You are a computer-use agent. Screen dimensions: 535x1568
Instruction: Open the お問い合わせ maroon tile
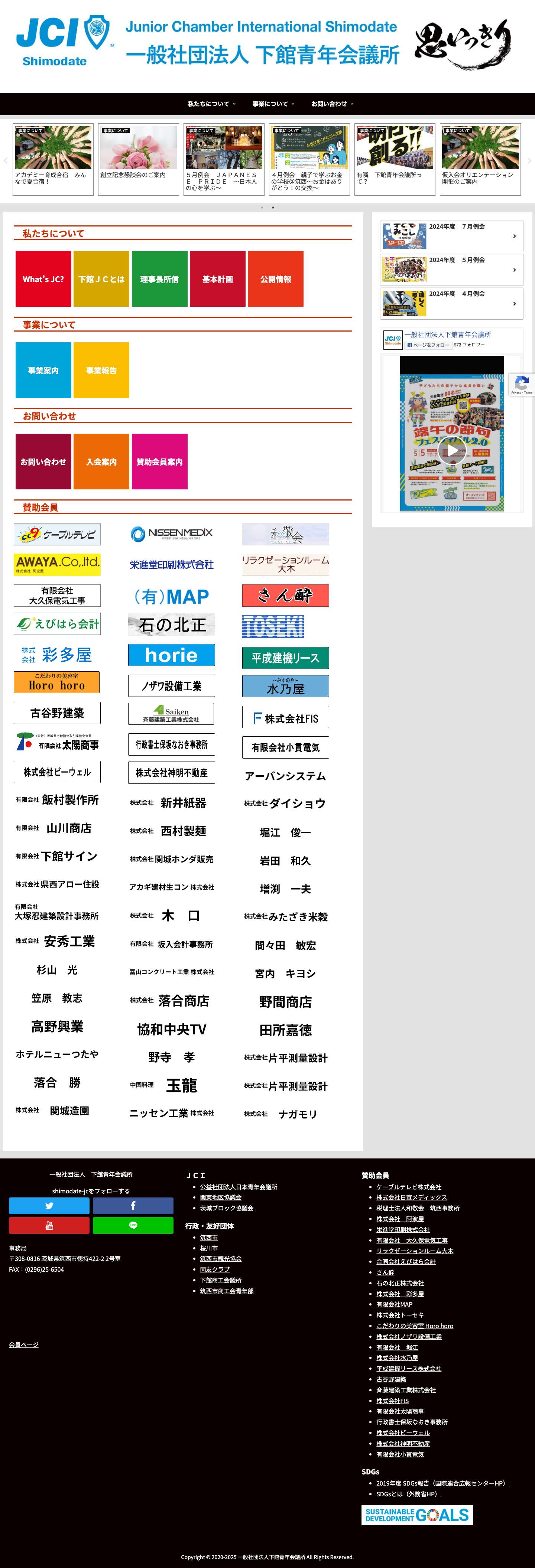43,462
